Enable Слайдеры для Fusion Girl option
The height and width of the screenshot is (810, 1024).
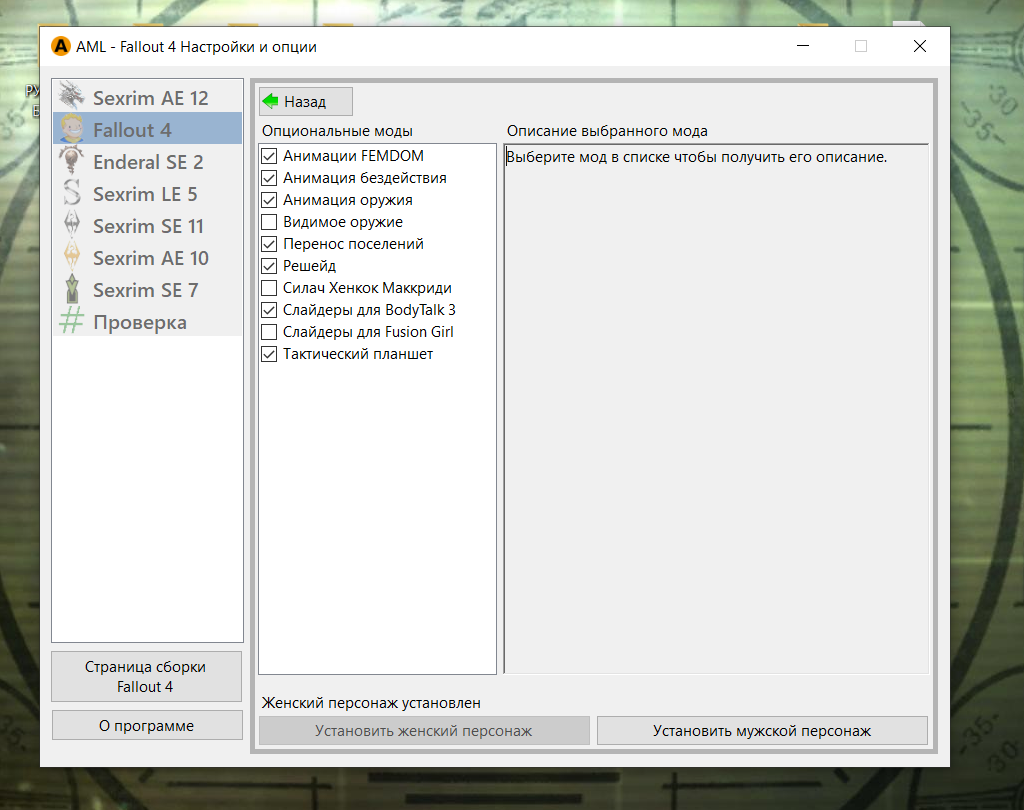click(268, 332)
